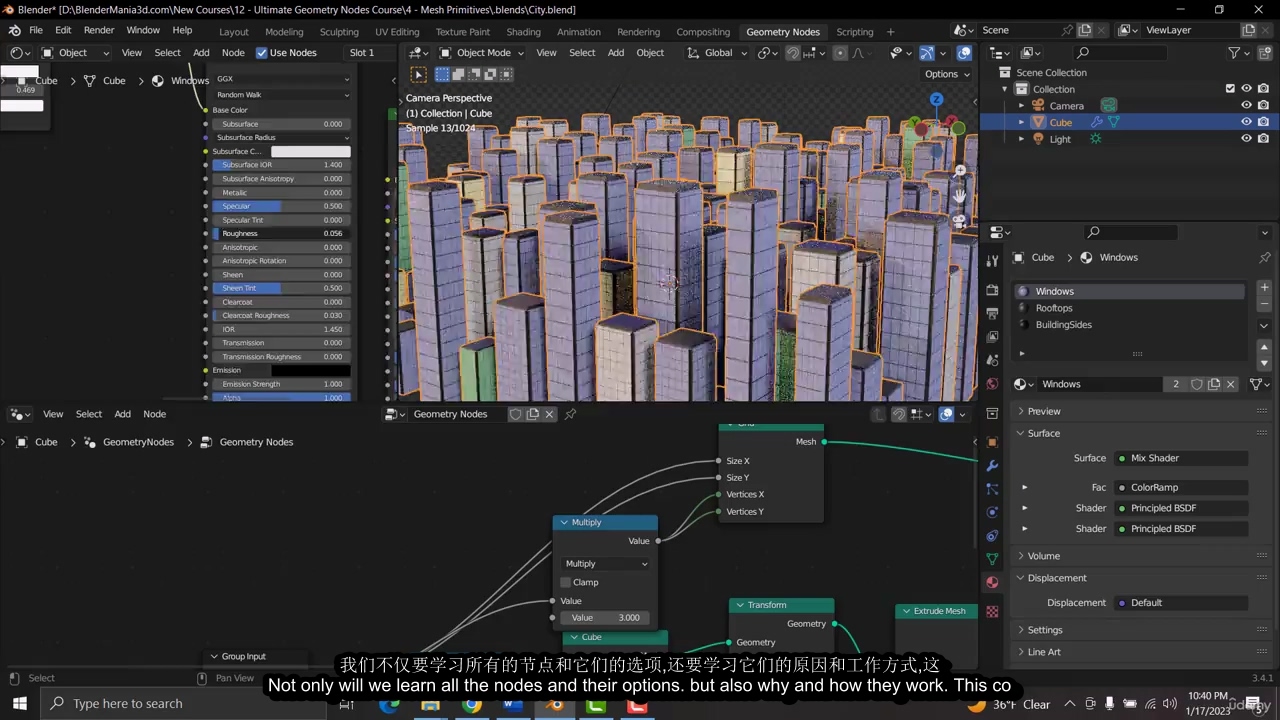The height and width of the screenshot is (720, 1280).
Task: Open the Add menu in geometry node editor
Action: (122, 414)
